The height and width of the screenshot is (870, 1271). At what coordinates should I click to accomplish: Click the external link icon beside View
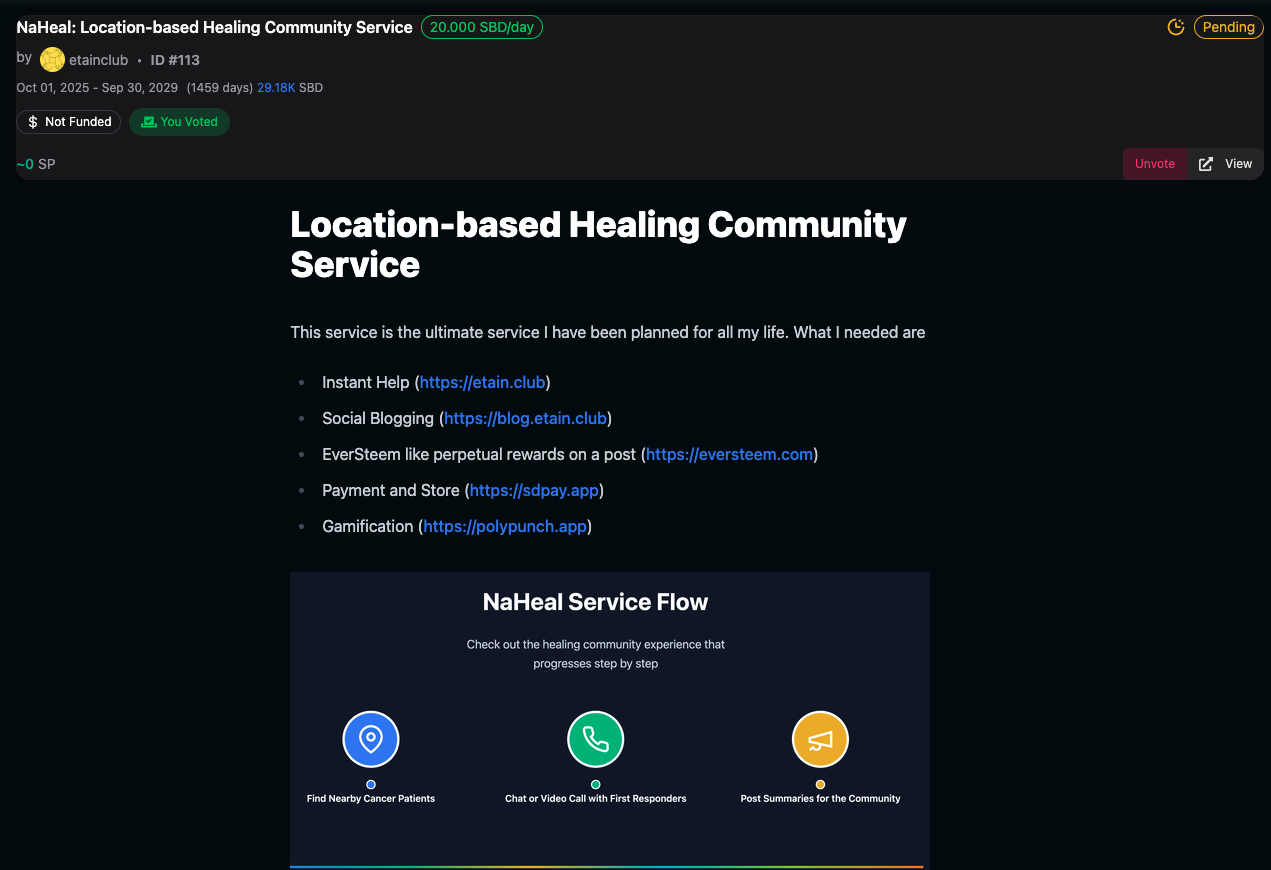pos(1206,164)
